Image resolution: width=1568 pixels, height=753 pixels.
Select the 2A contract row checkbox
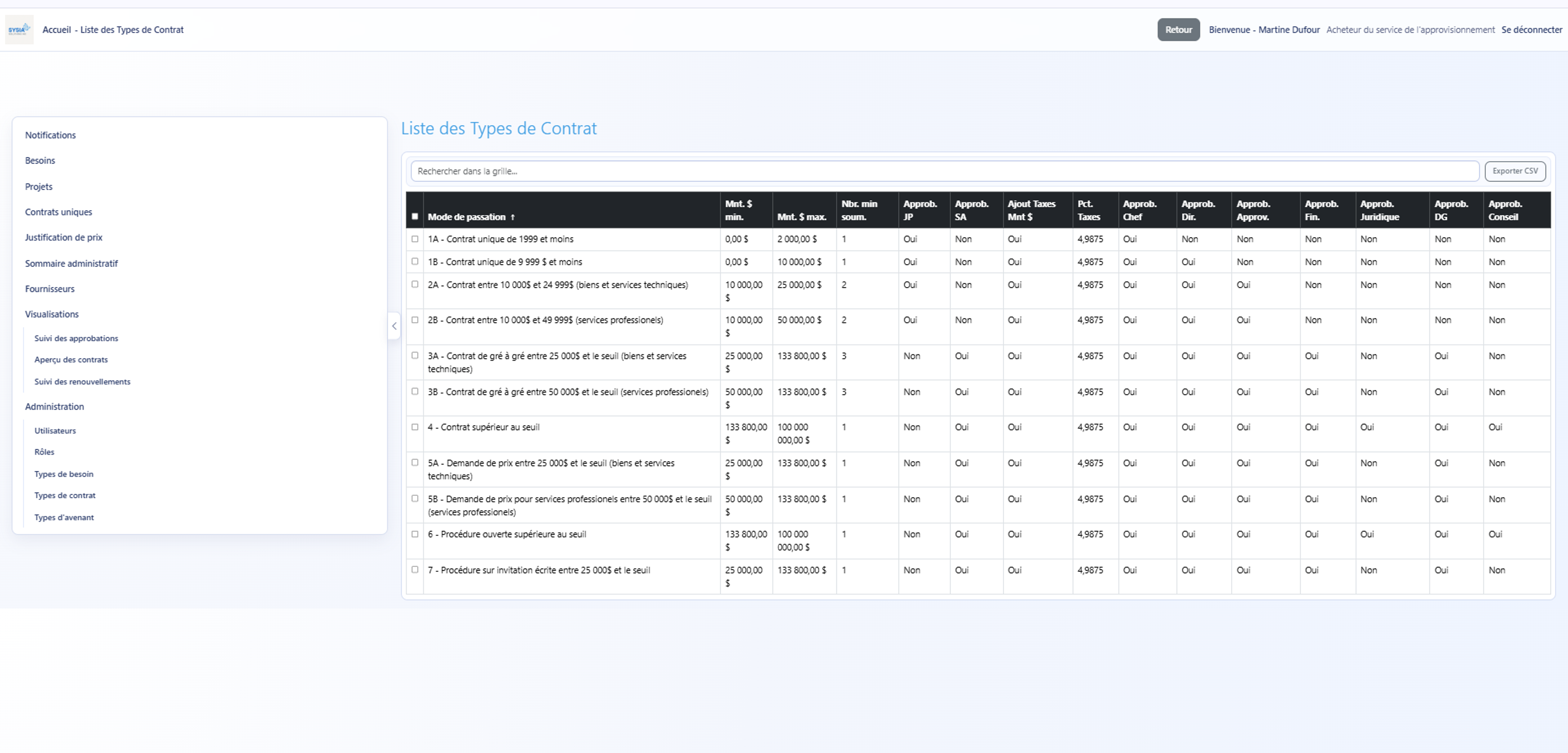(x=414, y=284)
